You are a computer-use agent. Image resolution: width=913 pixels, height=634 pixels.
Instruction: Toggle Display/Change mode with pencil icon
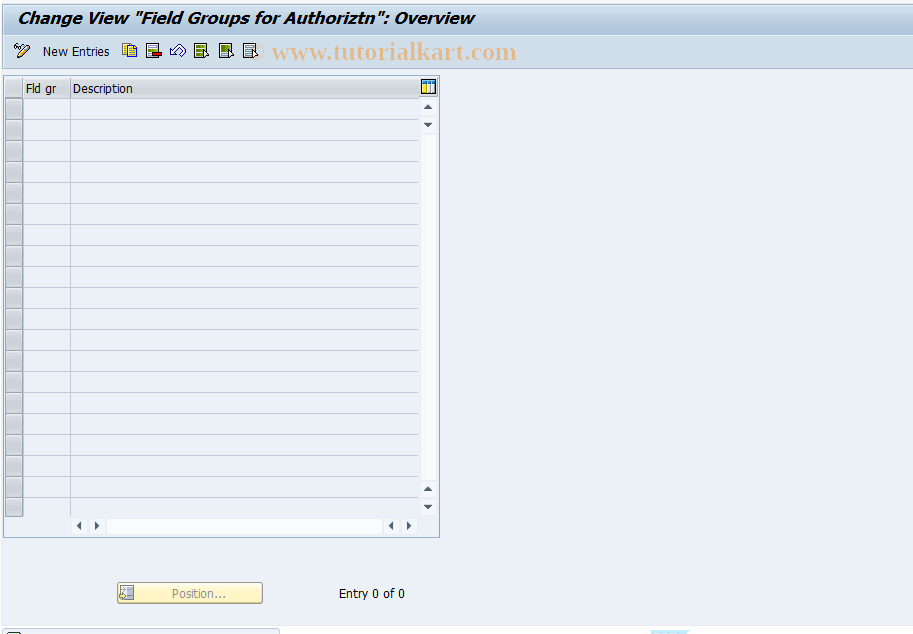pos(22,51)
